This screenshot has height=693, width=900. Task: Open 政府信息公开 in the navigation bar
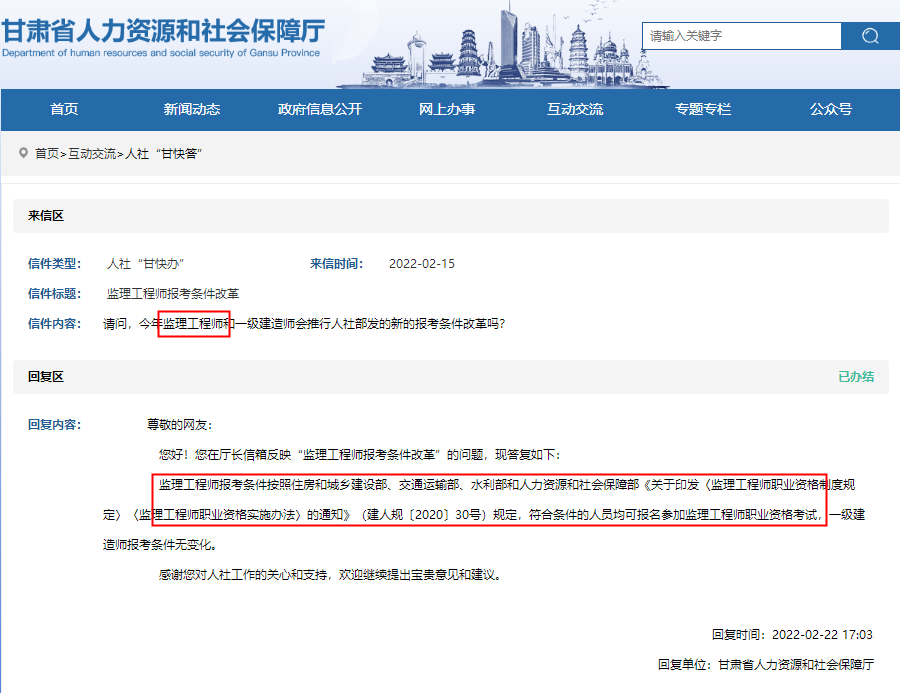[x=320, y=110]
